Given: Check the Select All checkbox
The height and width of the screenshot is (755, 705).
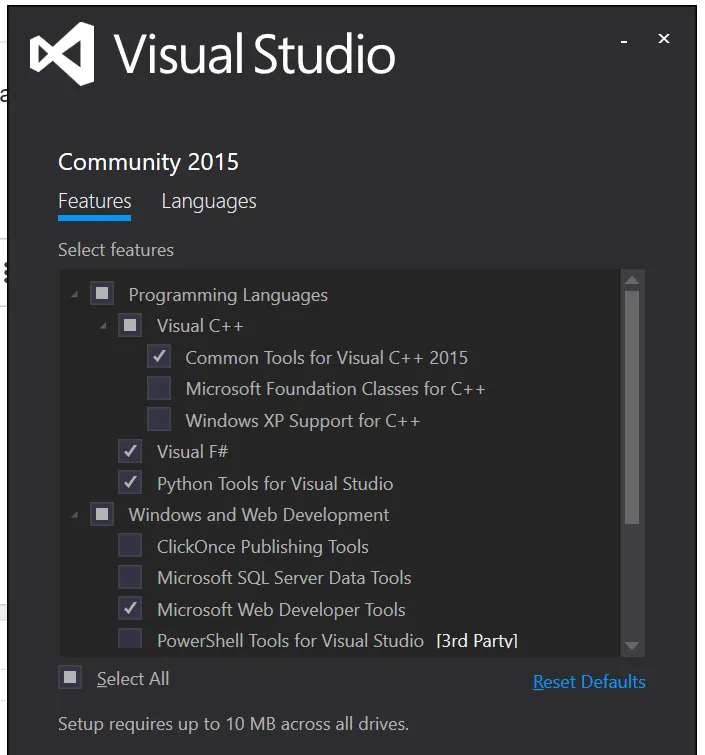Looking at the screenshot, I should coord(70,677).
